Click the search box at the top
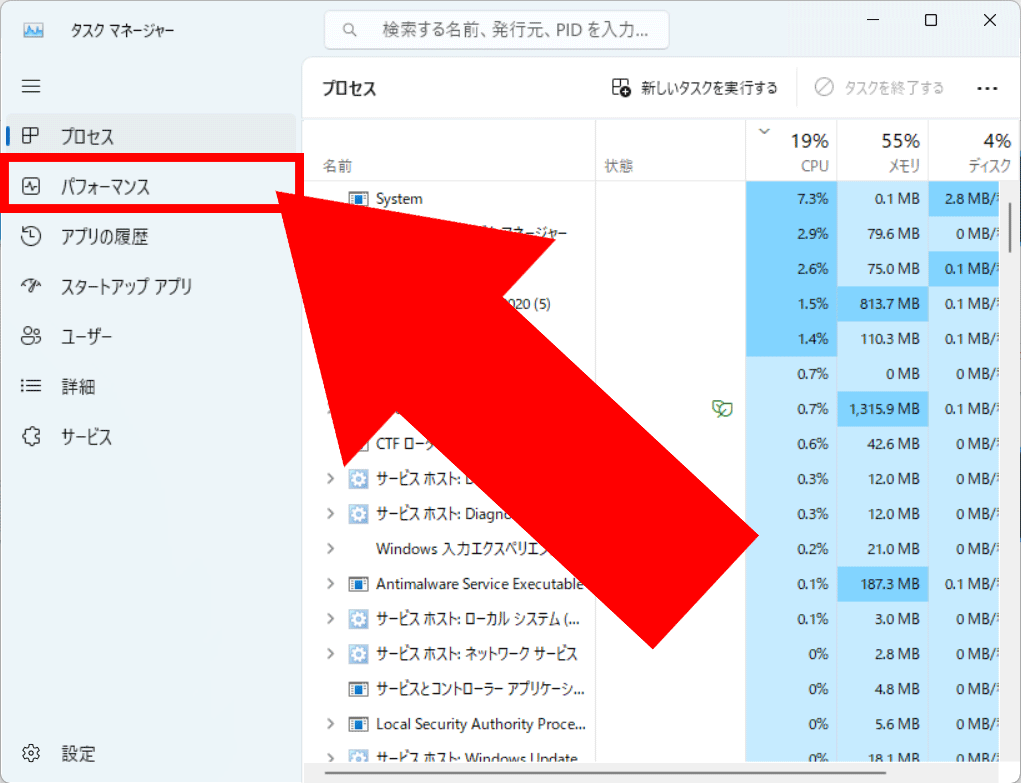This screenshot has width=1021, height=783. pyautogui.click(x=497, y=30)
